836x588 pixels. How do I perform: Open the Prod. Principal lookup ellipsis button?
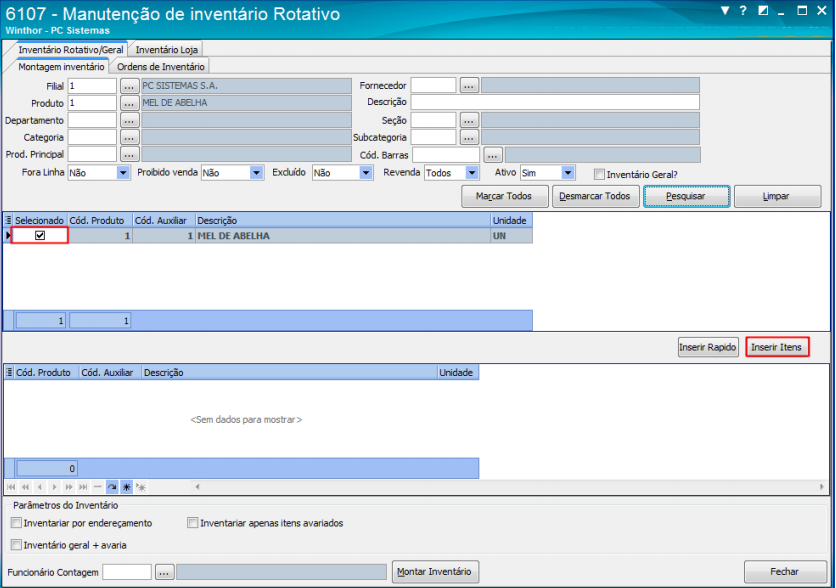[x=130, y=155]
